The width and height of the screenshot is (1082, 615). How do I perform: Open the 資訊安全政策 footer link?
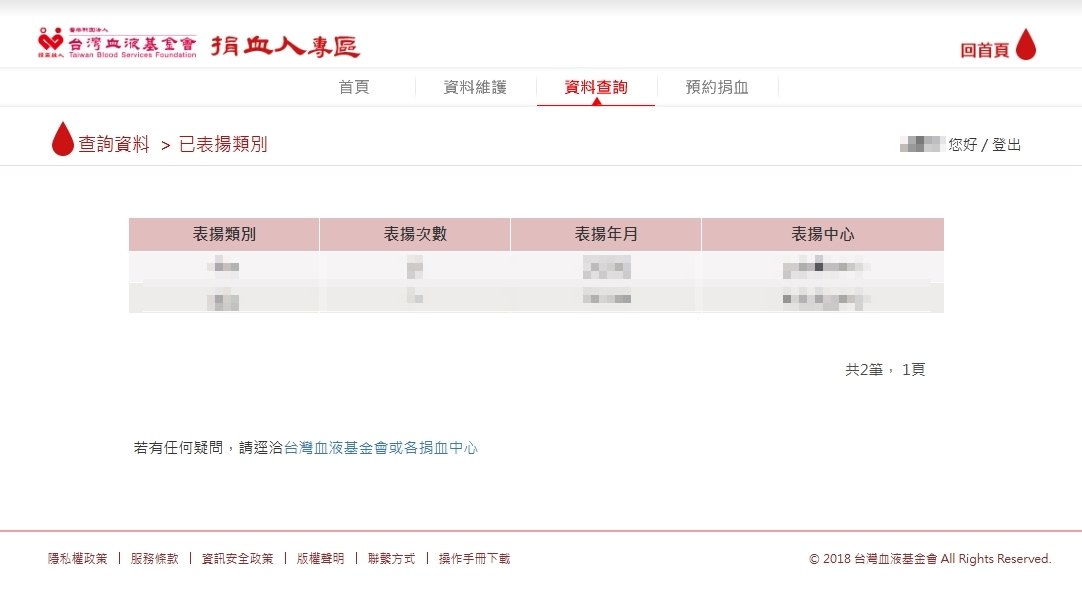pyautogui.click(x=237, y=559)
